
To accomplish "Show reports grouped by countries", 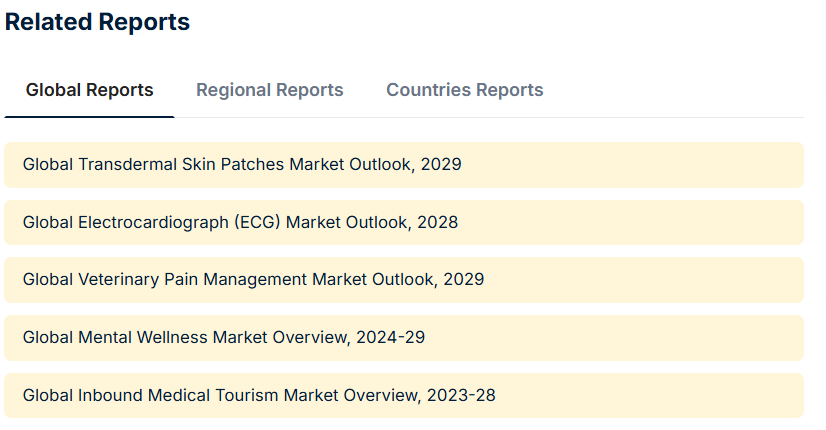I will 464,90.
